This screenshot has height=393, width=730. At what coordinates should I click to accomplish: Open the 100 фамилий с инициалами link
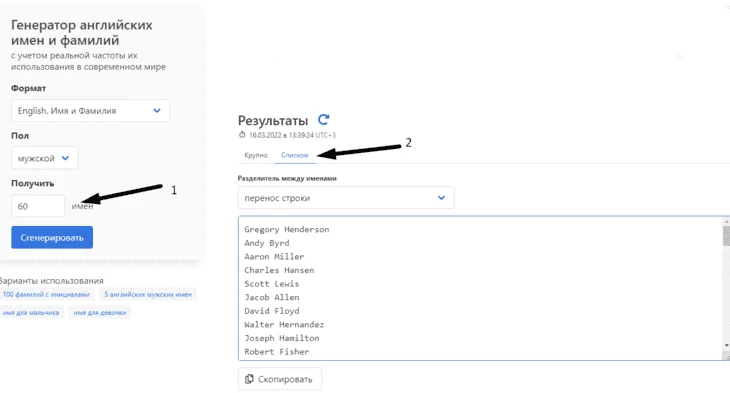point(46,294)
